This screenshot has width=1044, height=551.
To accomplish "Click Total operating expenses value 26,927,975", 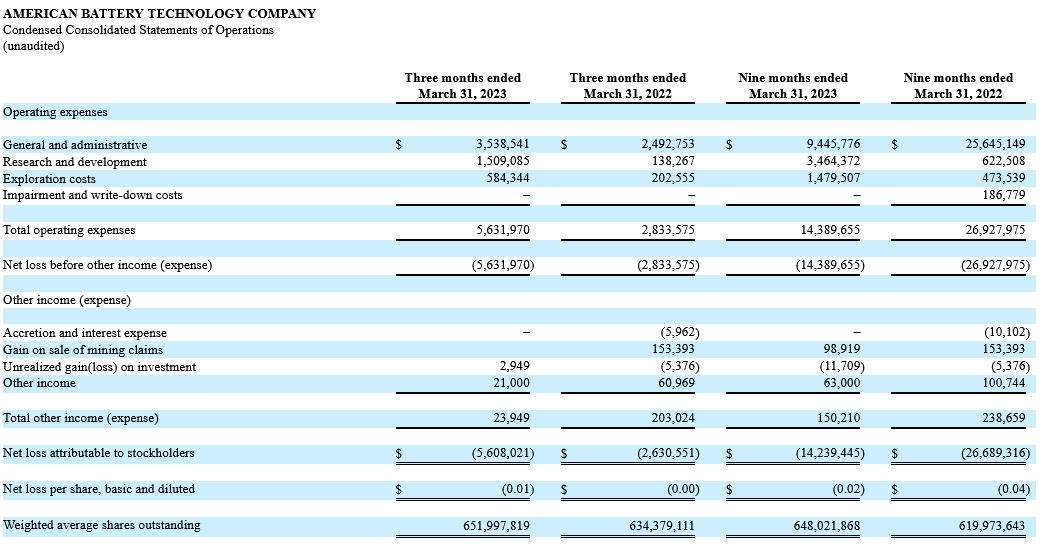I will [995, 230].
